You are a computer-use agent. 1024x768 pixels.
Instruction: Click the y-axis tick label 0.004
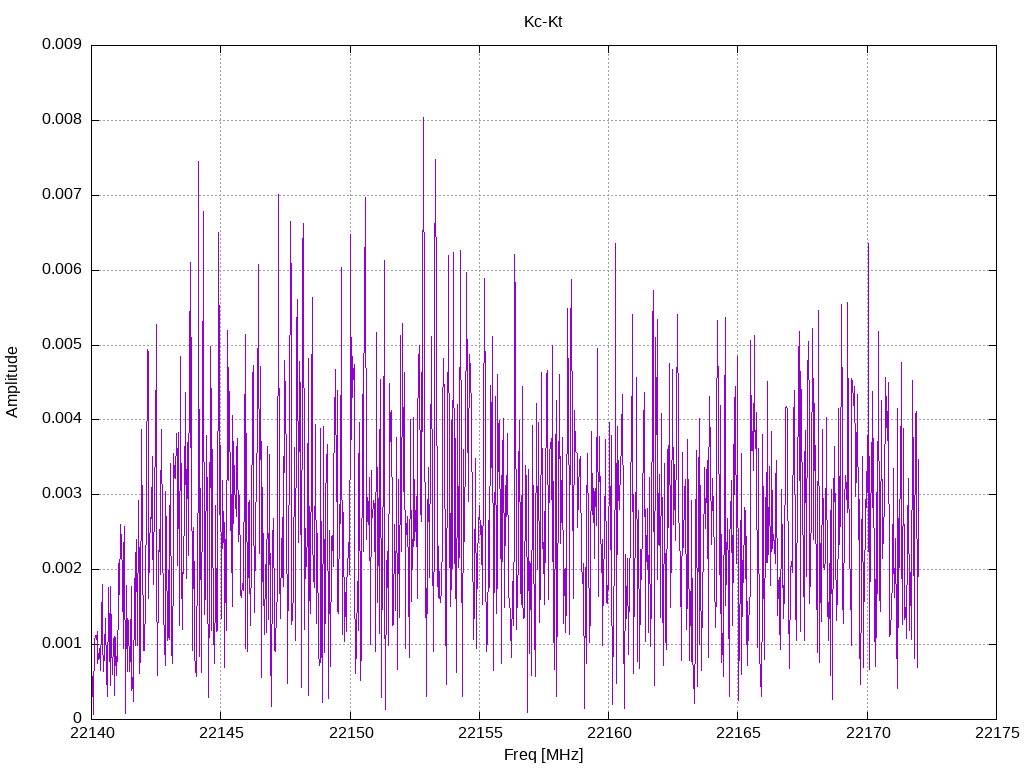62,419
